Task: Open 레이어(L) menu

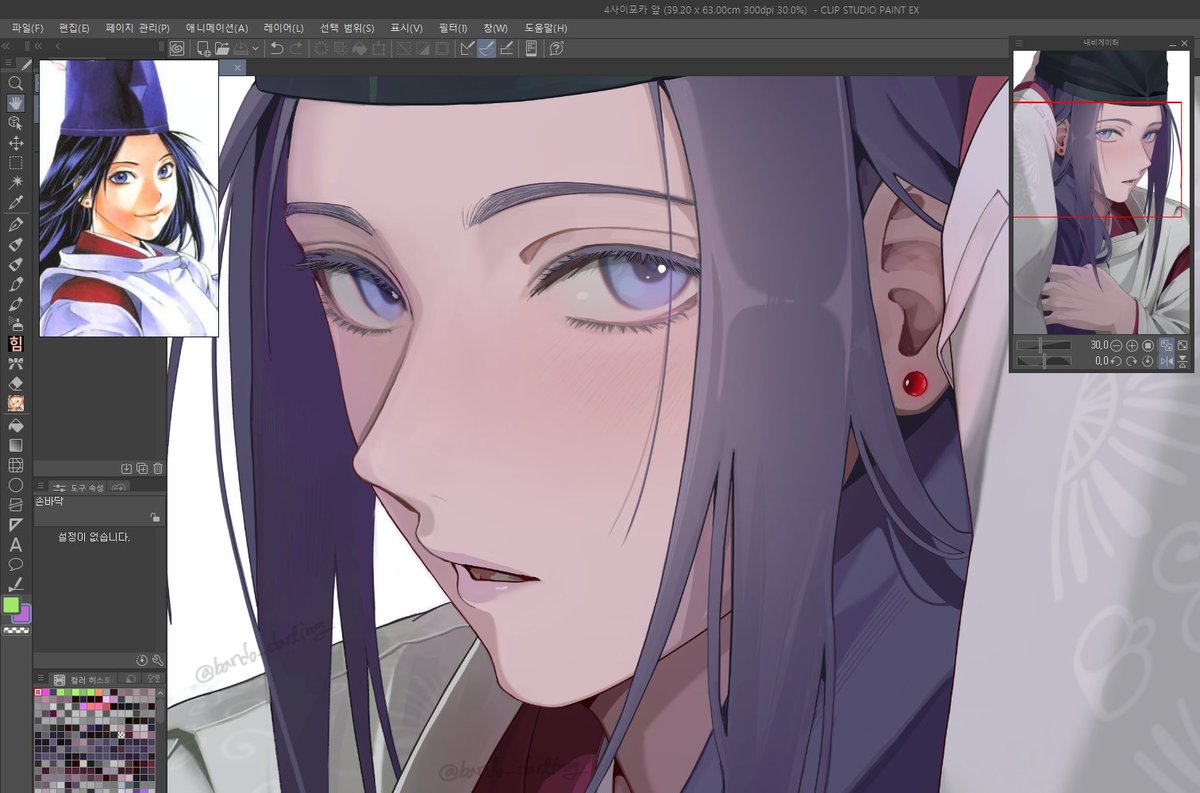Action: coord(284,28)
